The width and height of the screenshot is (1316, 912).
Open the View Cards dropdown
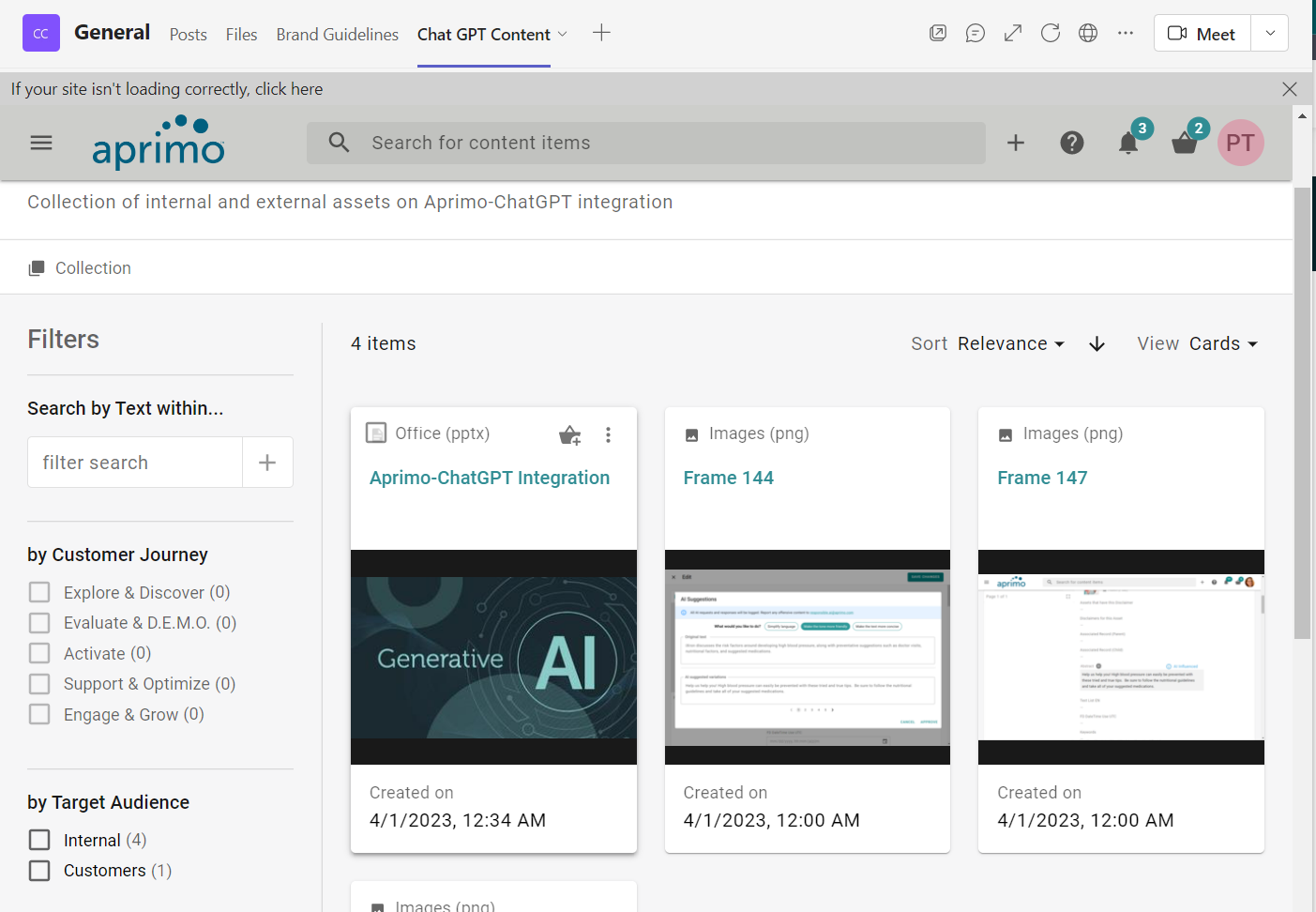[1222, 343]
